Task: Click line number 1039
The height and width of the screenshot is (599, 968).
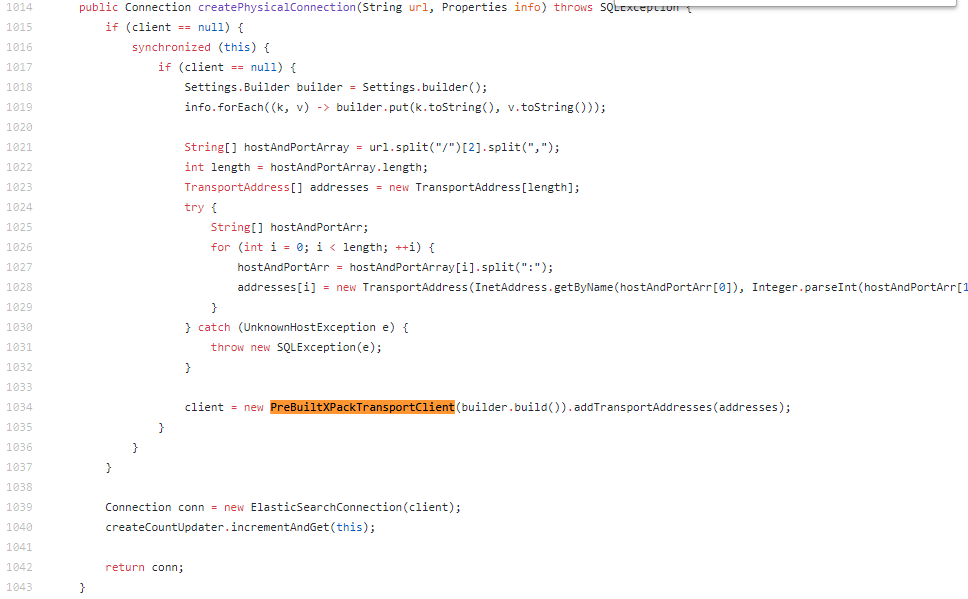Action: coord(19,507)
